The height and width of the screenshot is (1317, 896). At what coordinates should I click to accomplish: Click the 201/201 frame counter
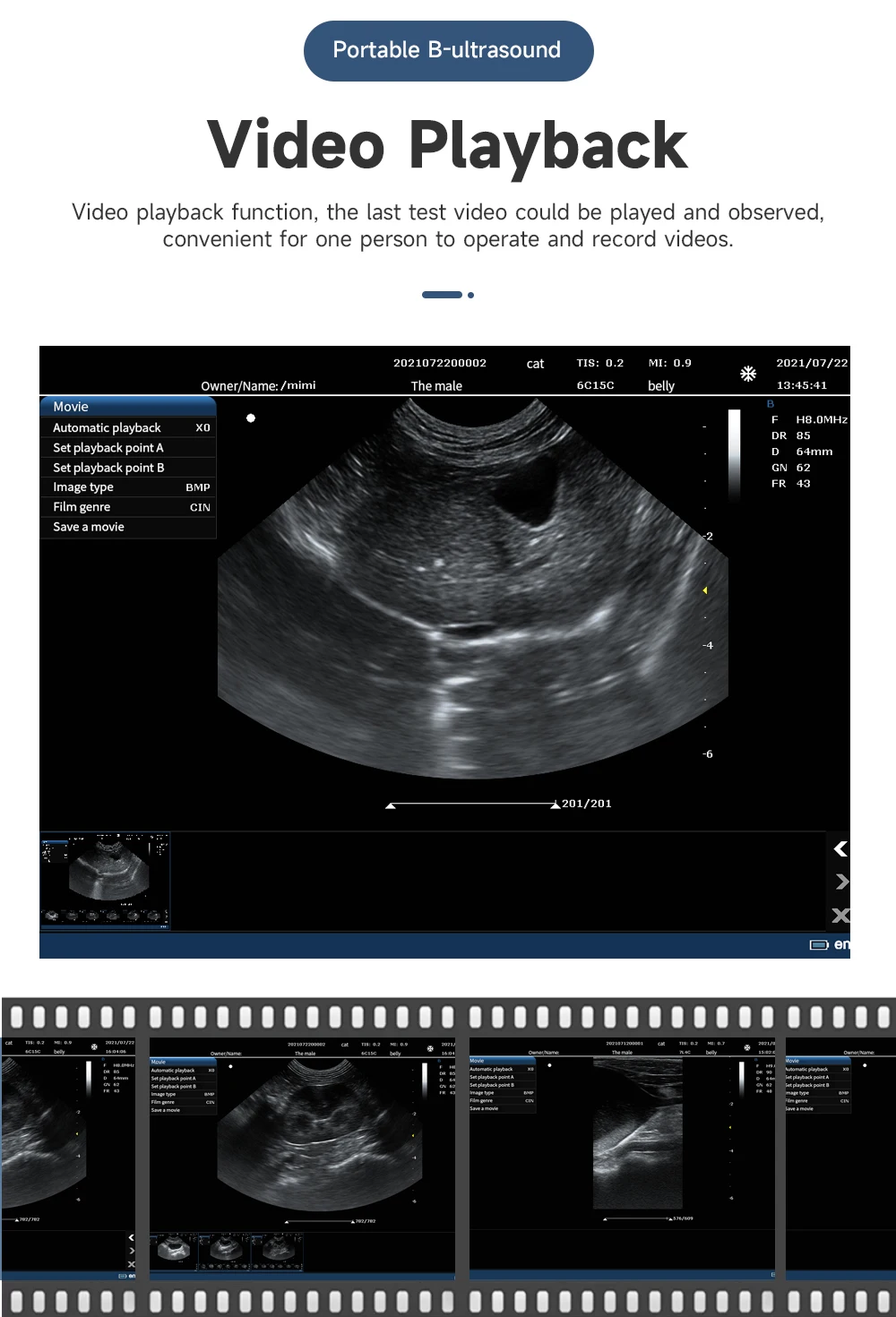587,804
